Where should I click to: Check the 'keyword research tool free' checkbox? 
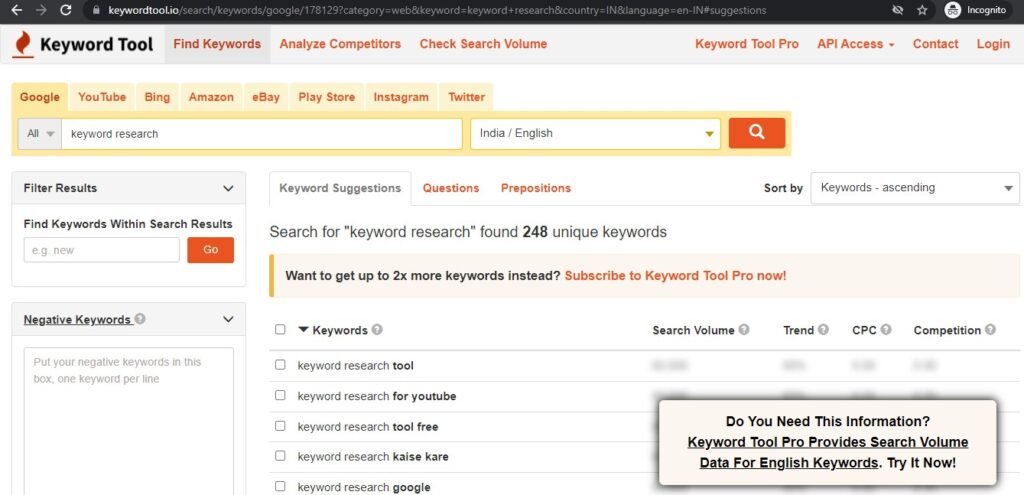tap(280, 426)
